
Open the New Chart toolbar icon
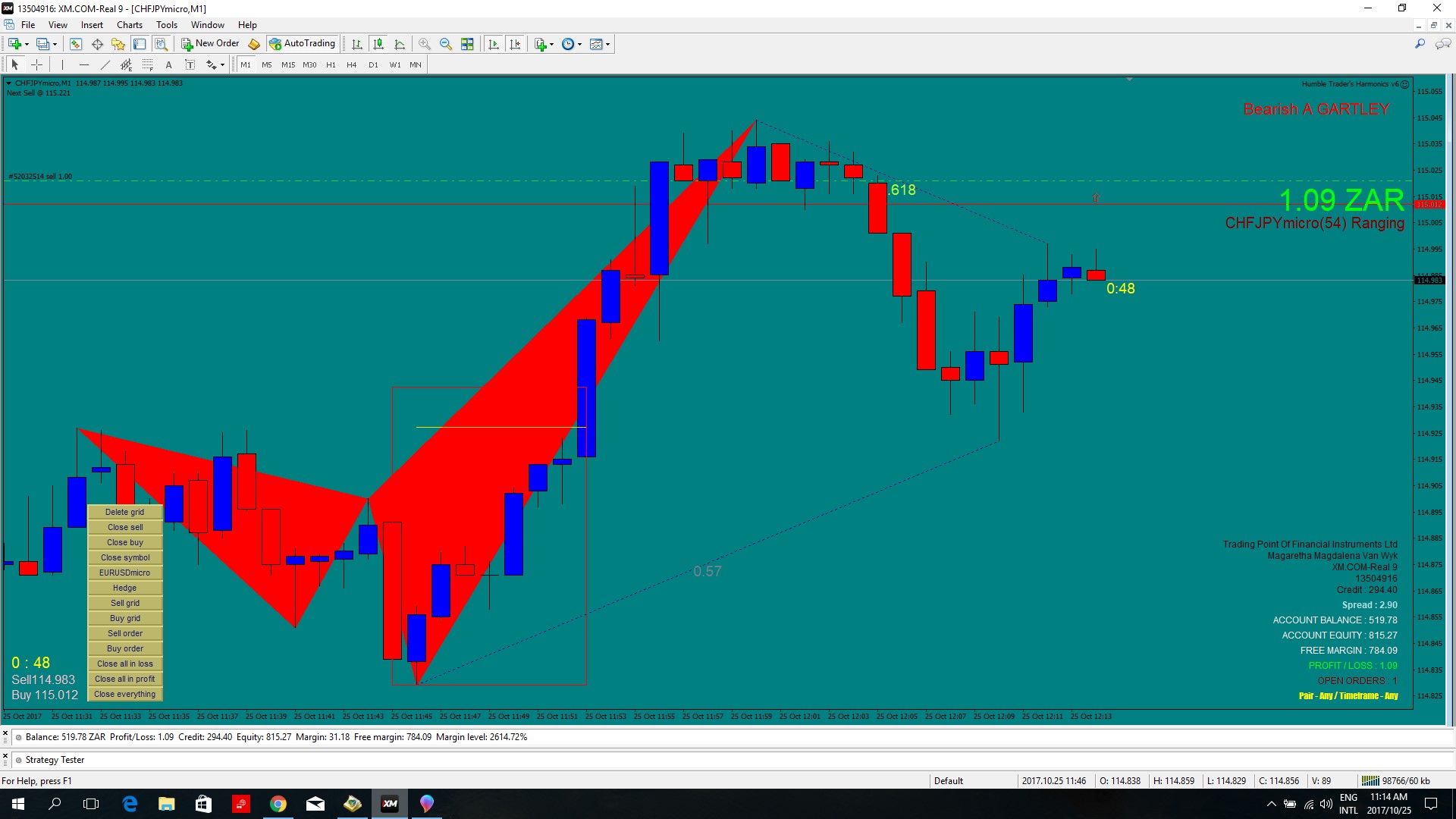click(x=14, y=44)
